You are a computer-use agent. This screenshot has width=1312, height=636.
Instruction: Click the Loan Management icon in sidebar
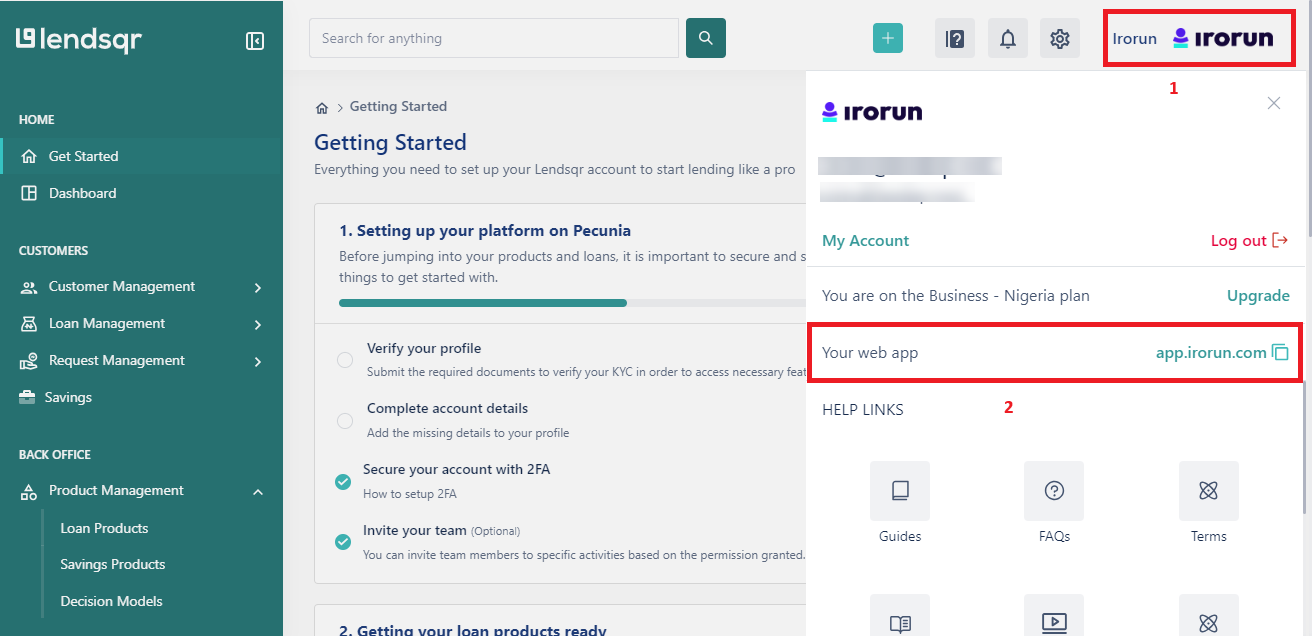[x=29, y=324]
